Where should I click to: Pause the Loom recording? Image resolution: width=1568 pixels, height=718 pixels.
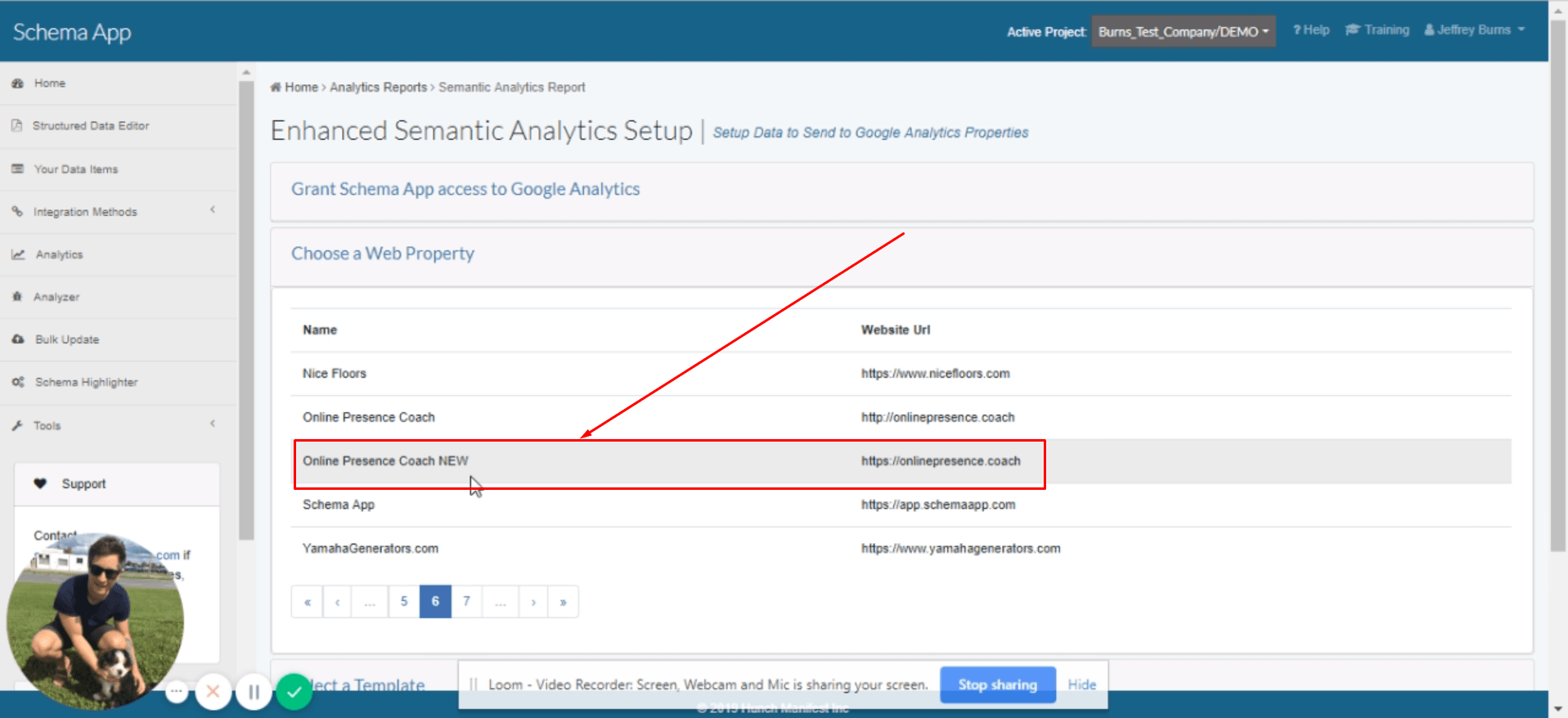click(x=254, y=693)
